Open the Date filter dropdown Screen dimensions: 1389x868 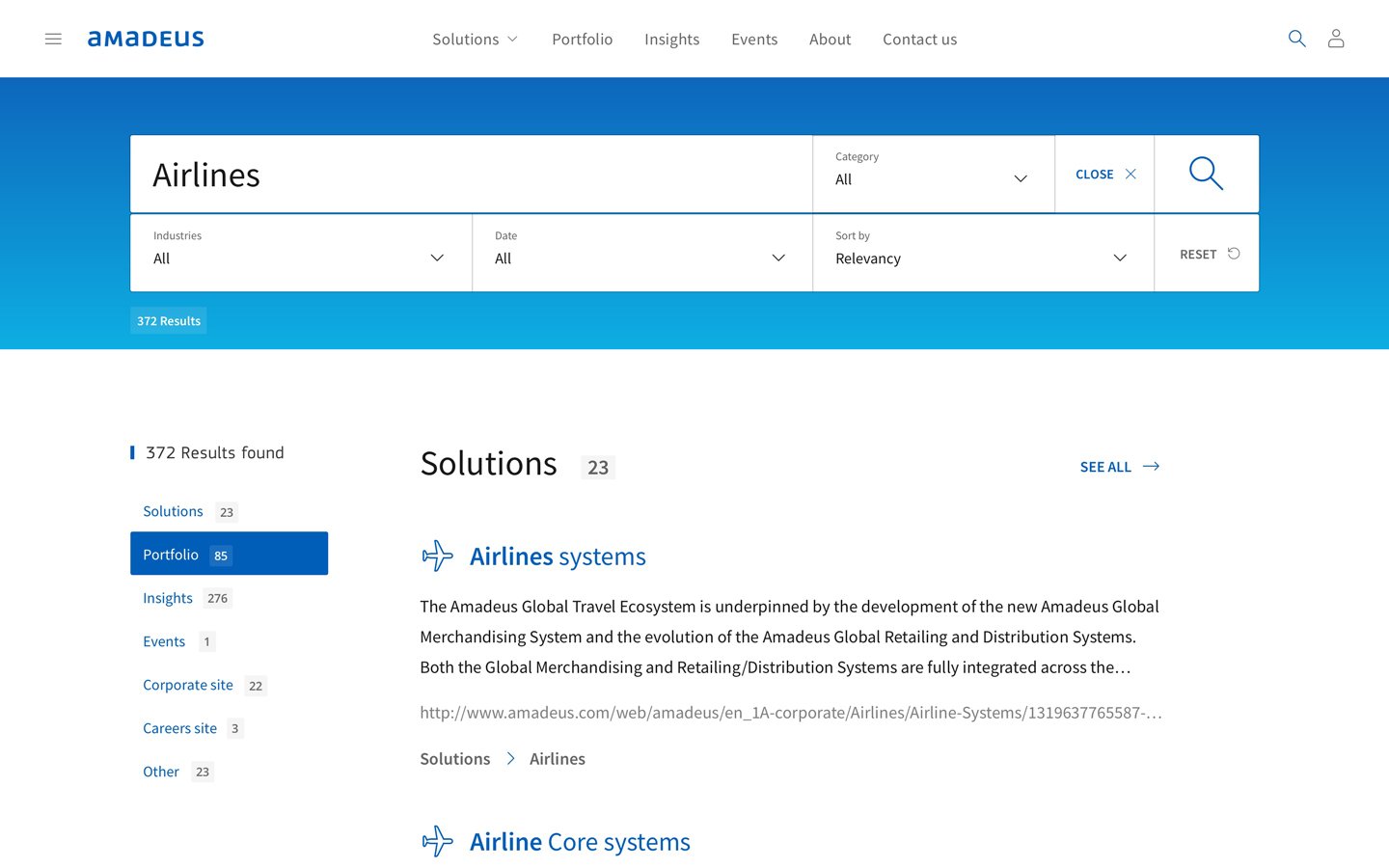pos(642,253)
